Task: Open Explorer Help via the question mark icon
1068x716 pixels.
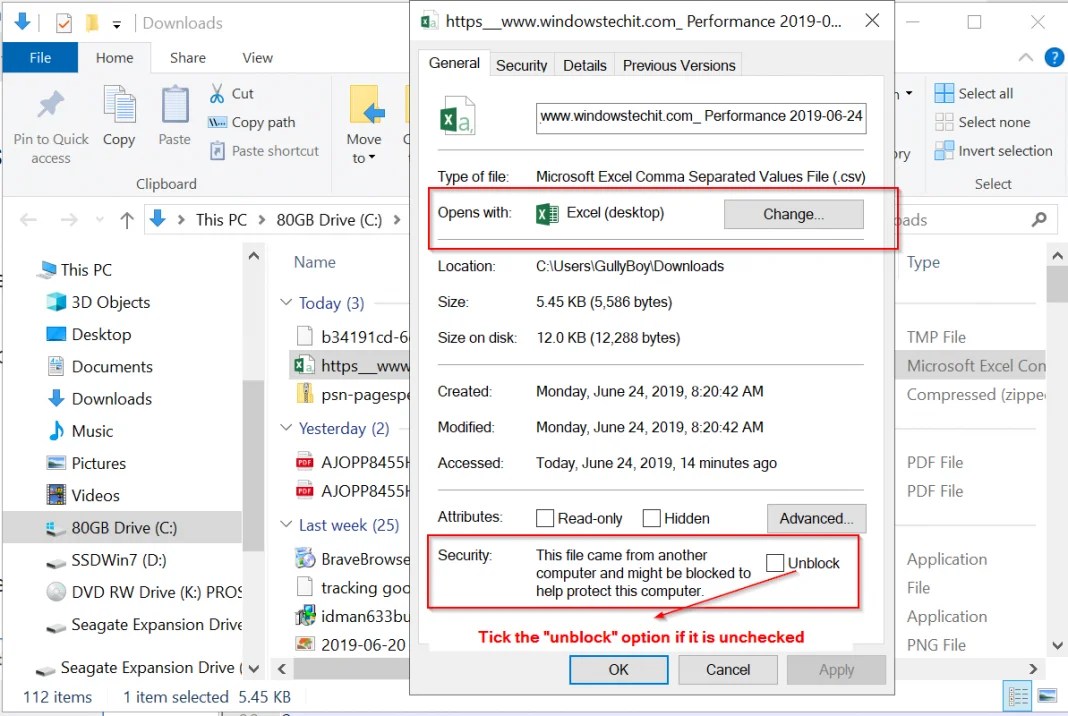Action: 1054,57
